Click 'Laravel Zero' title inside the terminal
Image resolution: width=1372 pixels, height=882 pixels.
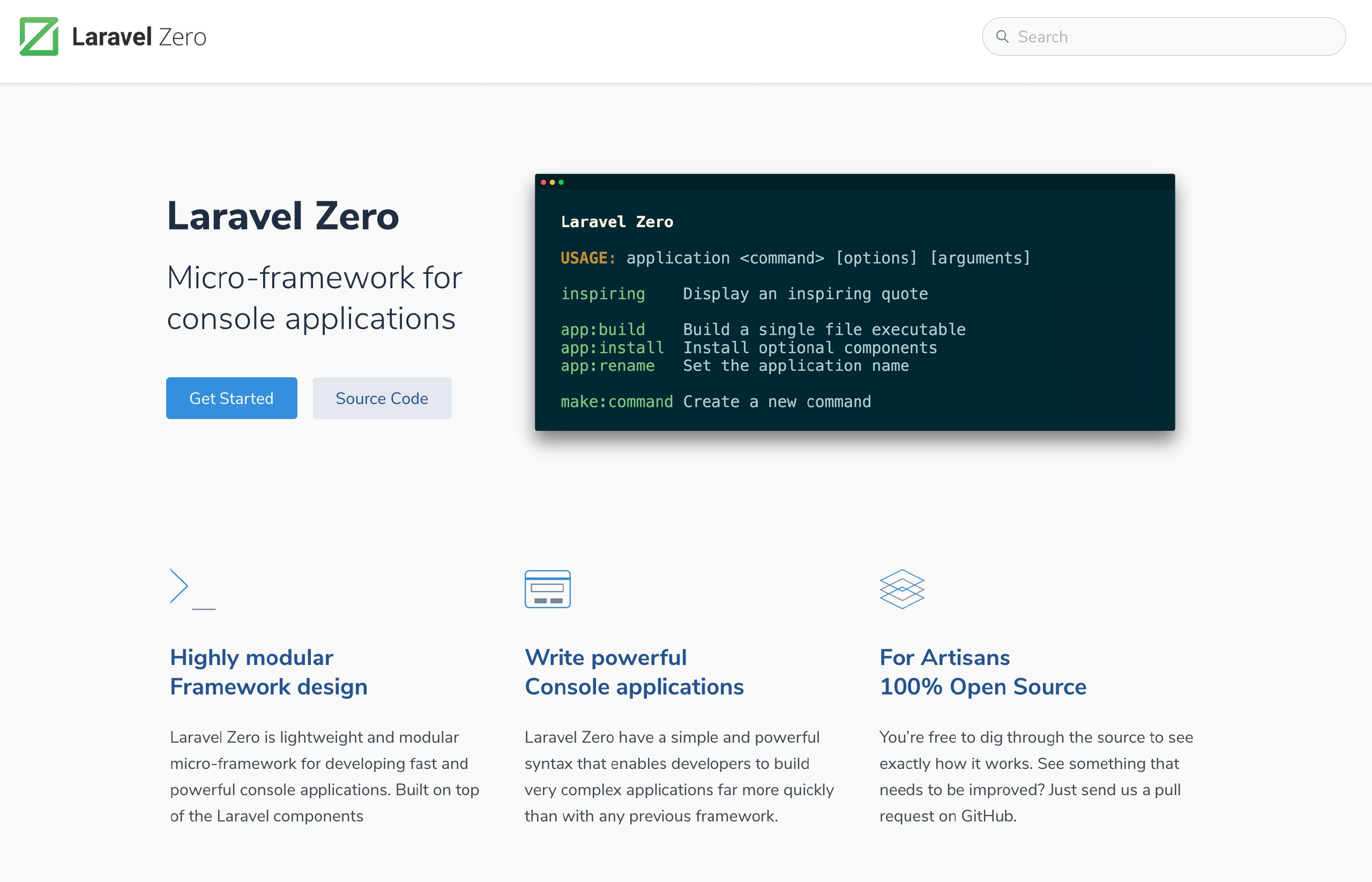tap(617, 222)
